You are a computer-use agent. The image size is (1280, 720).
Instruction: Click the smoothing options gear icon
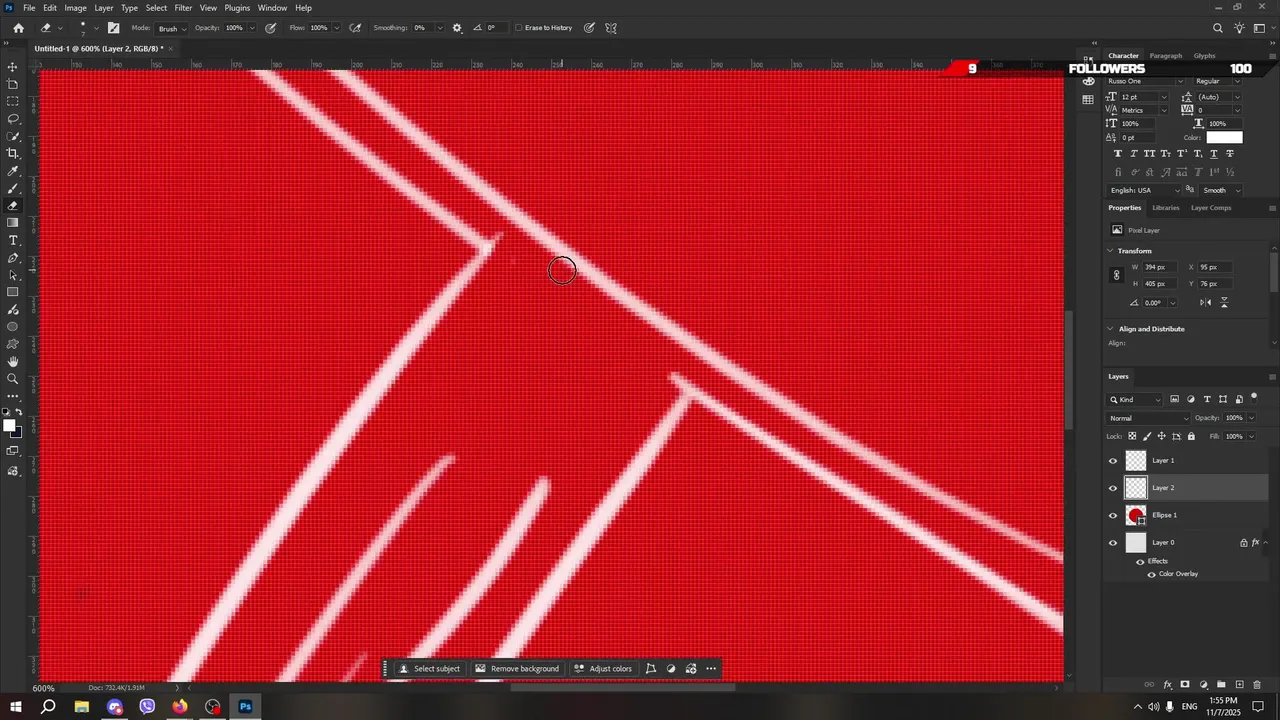tap(458, 28)
